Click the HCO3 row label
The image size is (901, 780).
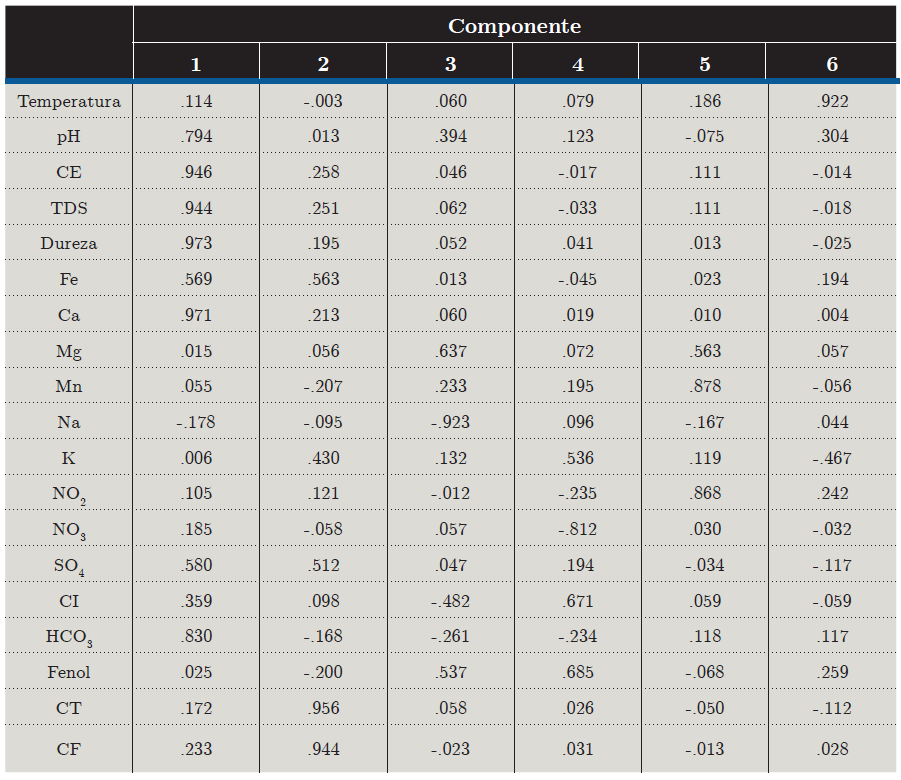click(69, 637)
